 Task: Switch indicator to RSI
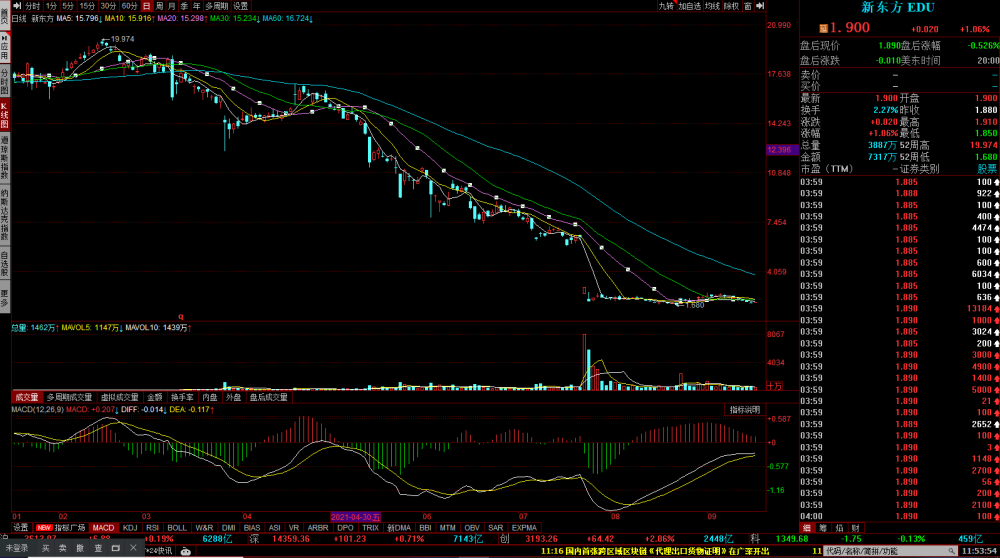tap(152, 527)
